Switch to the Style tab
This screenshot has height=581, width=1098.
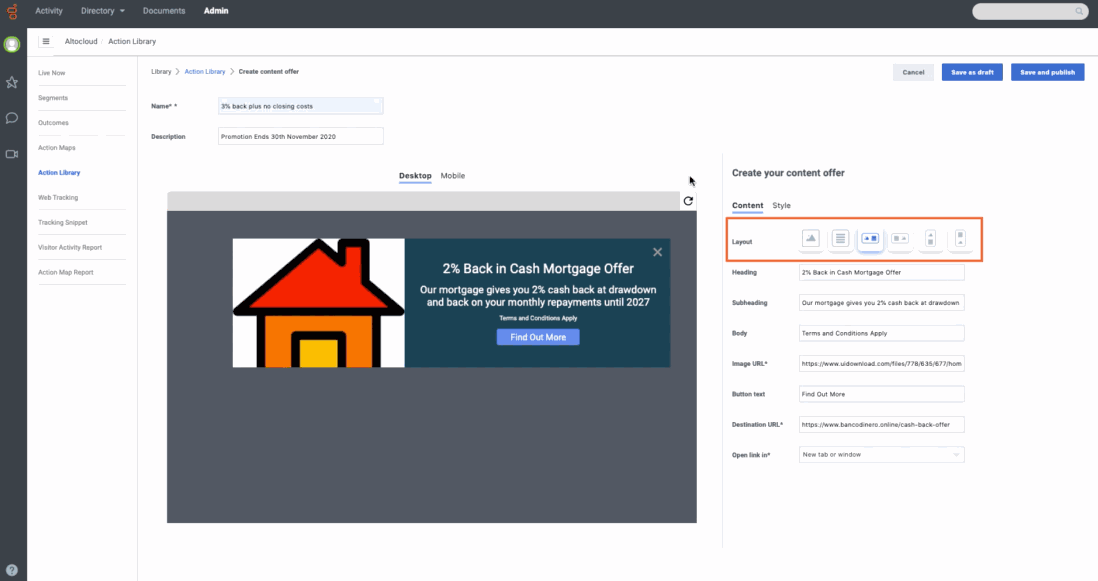click(781, 206)
